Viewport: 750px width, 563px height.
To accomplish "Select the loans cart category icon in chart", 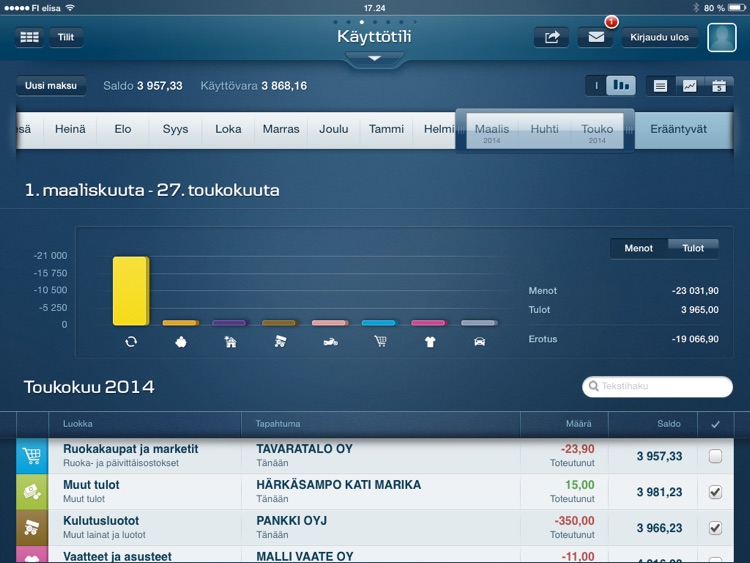I will pyautogui.click(x=280, y=342).
